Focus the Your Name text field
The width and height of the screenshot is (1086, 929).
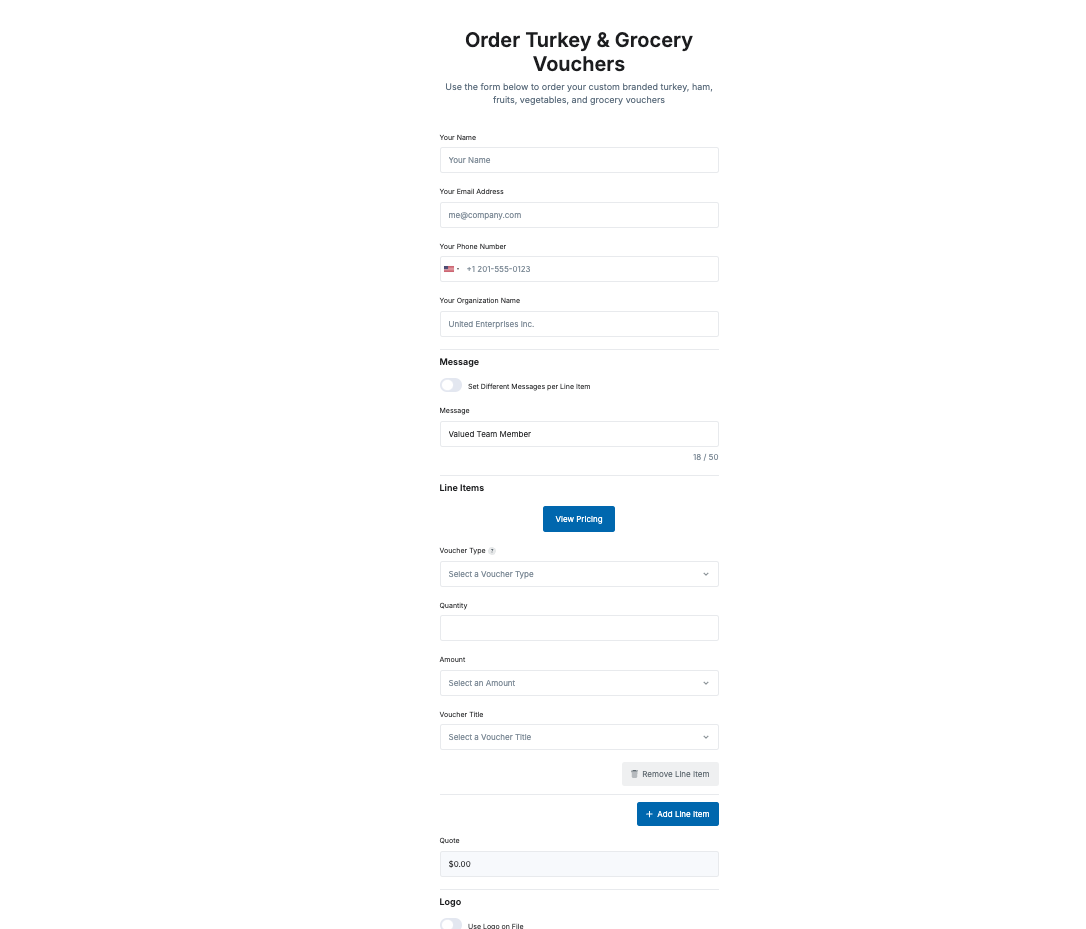click(579, 160)
